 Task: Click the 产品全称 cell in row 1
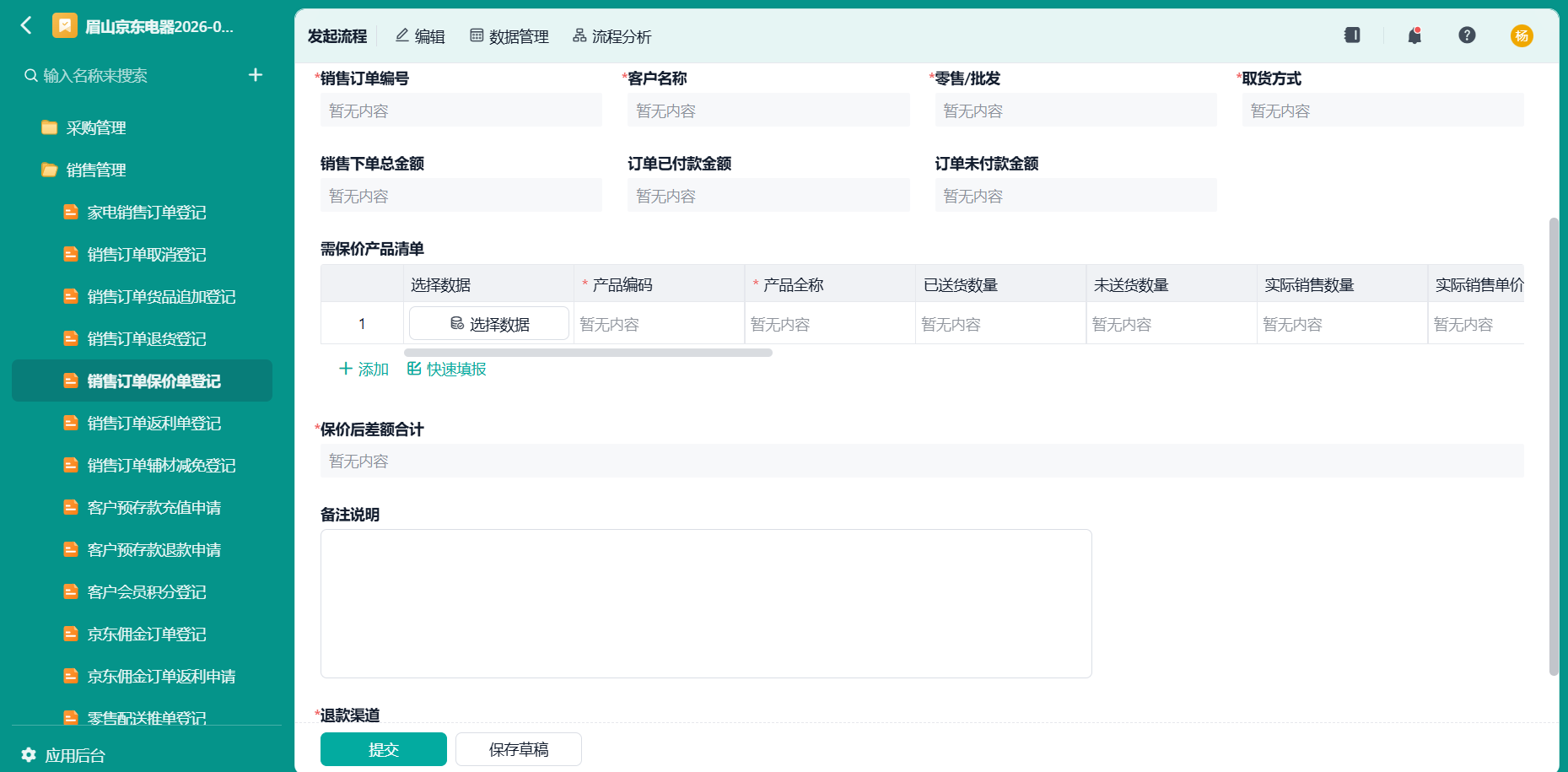pos(830,324)
